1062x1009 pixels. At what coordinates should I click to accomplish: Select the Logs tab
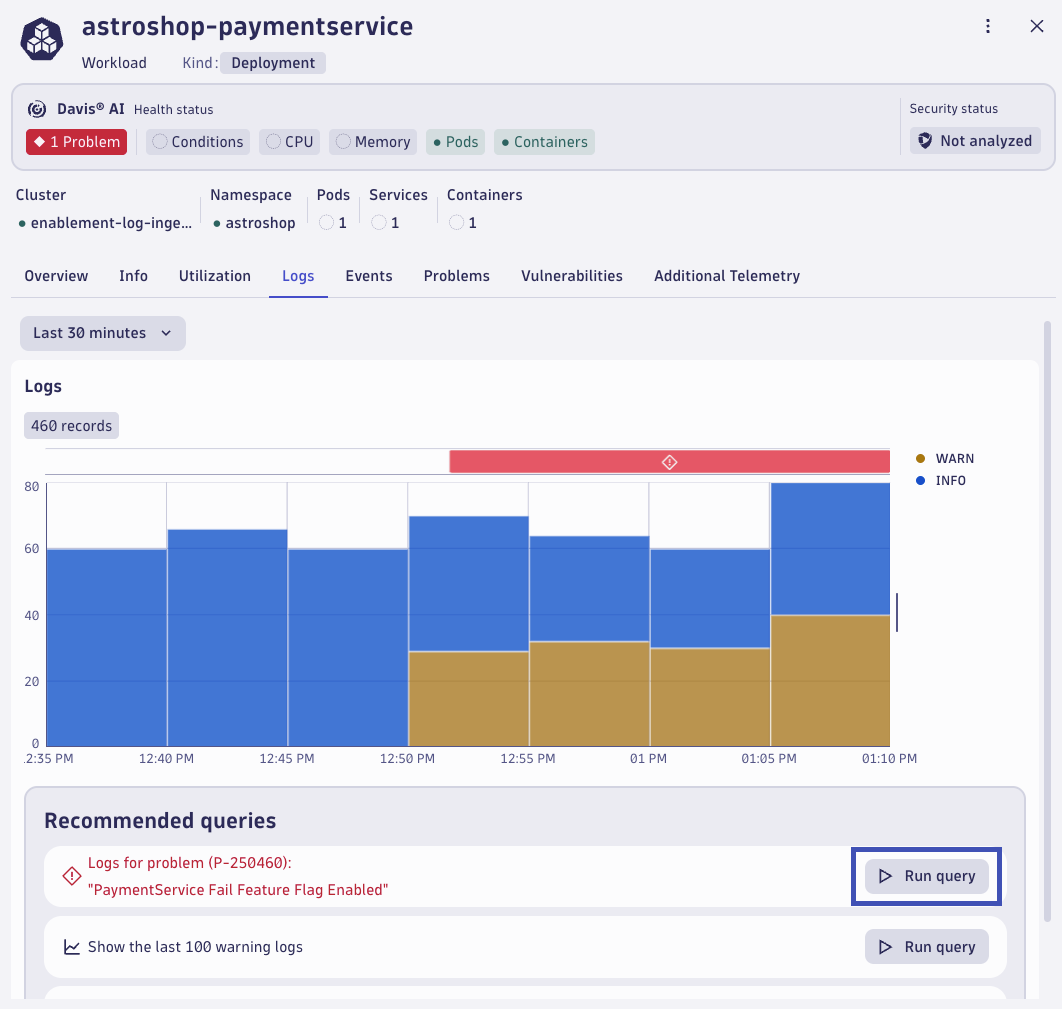(298, 276)
